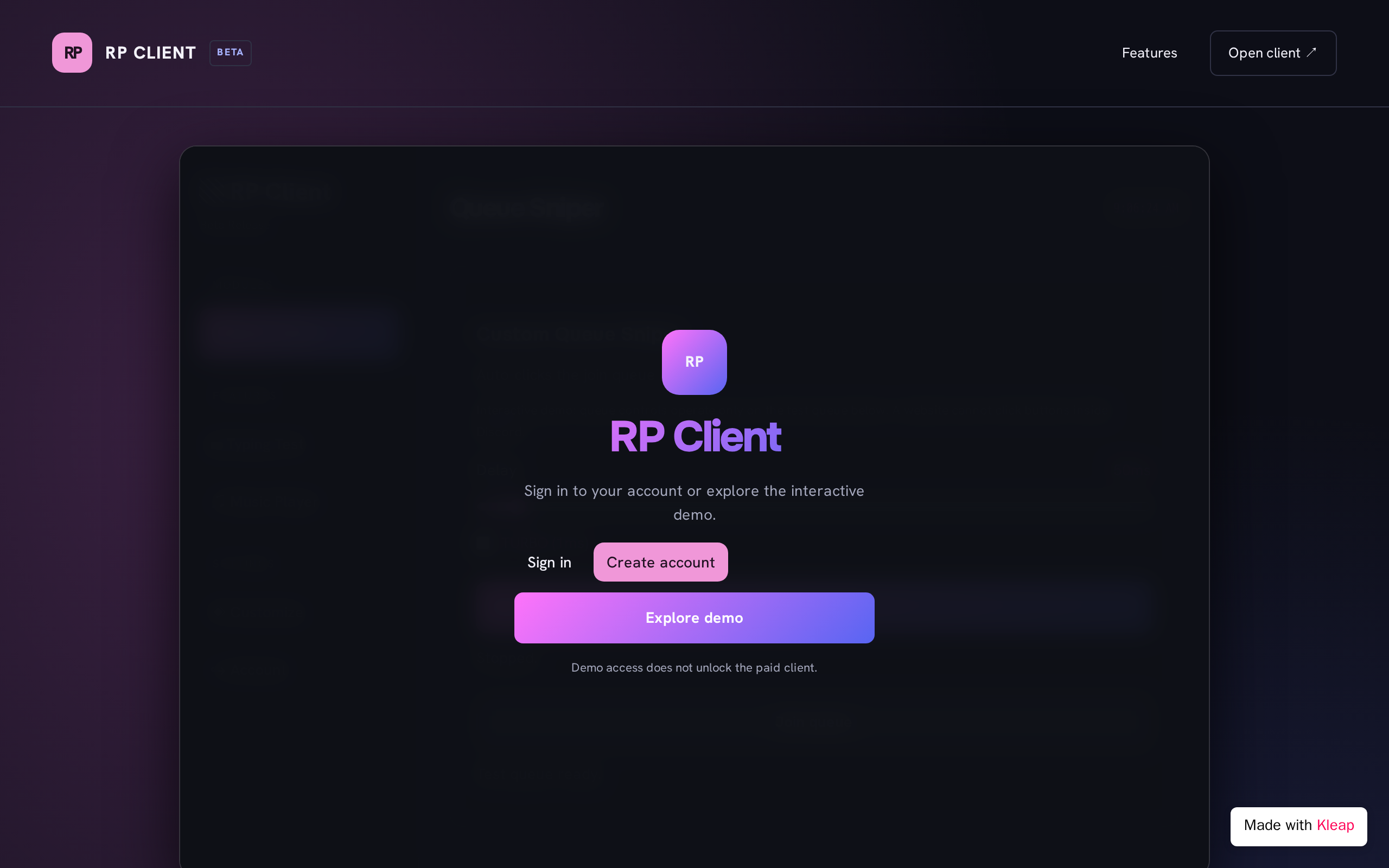Viewport: 1389px width, 868px height.
Task: Click the sign-in subtitle description text
Action: tap(694, 502)
